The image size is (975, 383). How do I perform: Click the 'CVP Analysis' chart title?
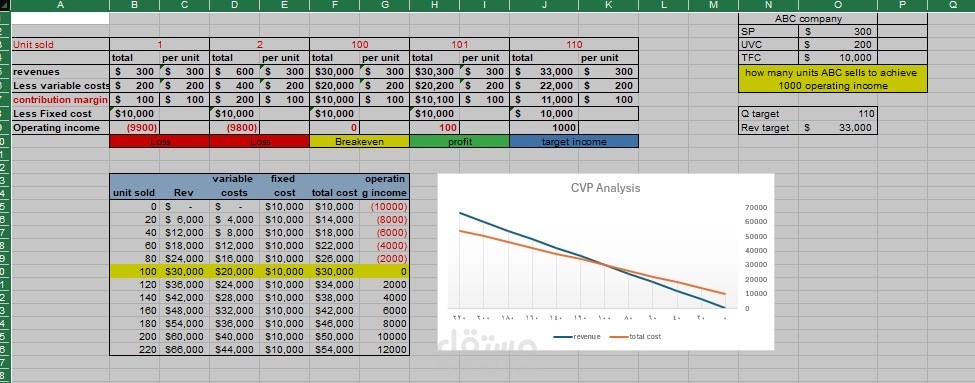click(605, 188)
